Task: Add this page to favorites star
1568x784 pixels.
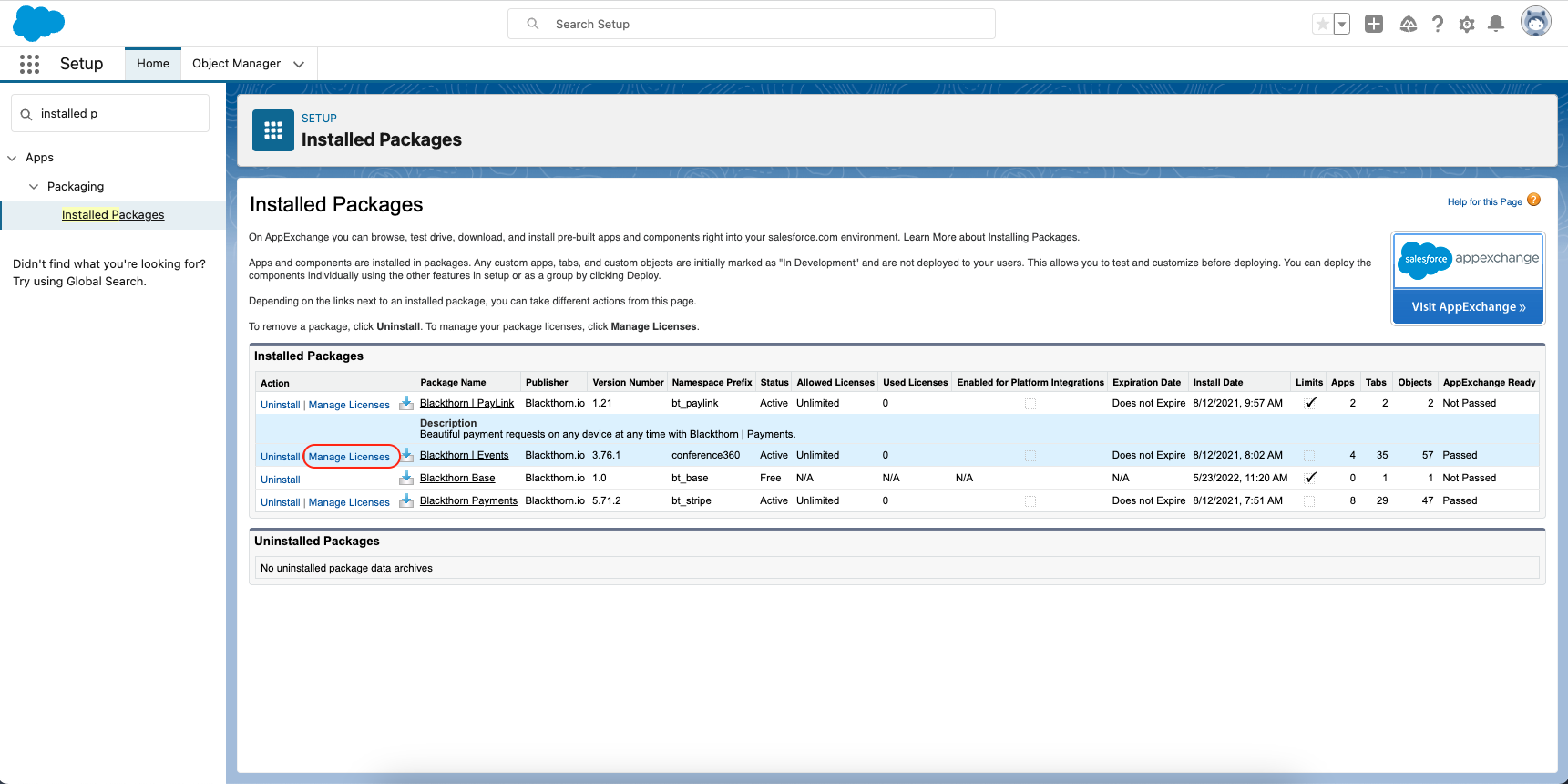Action: [1322, 25]
